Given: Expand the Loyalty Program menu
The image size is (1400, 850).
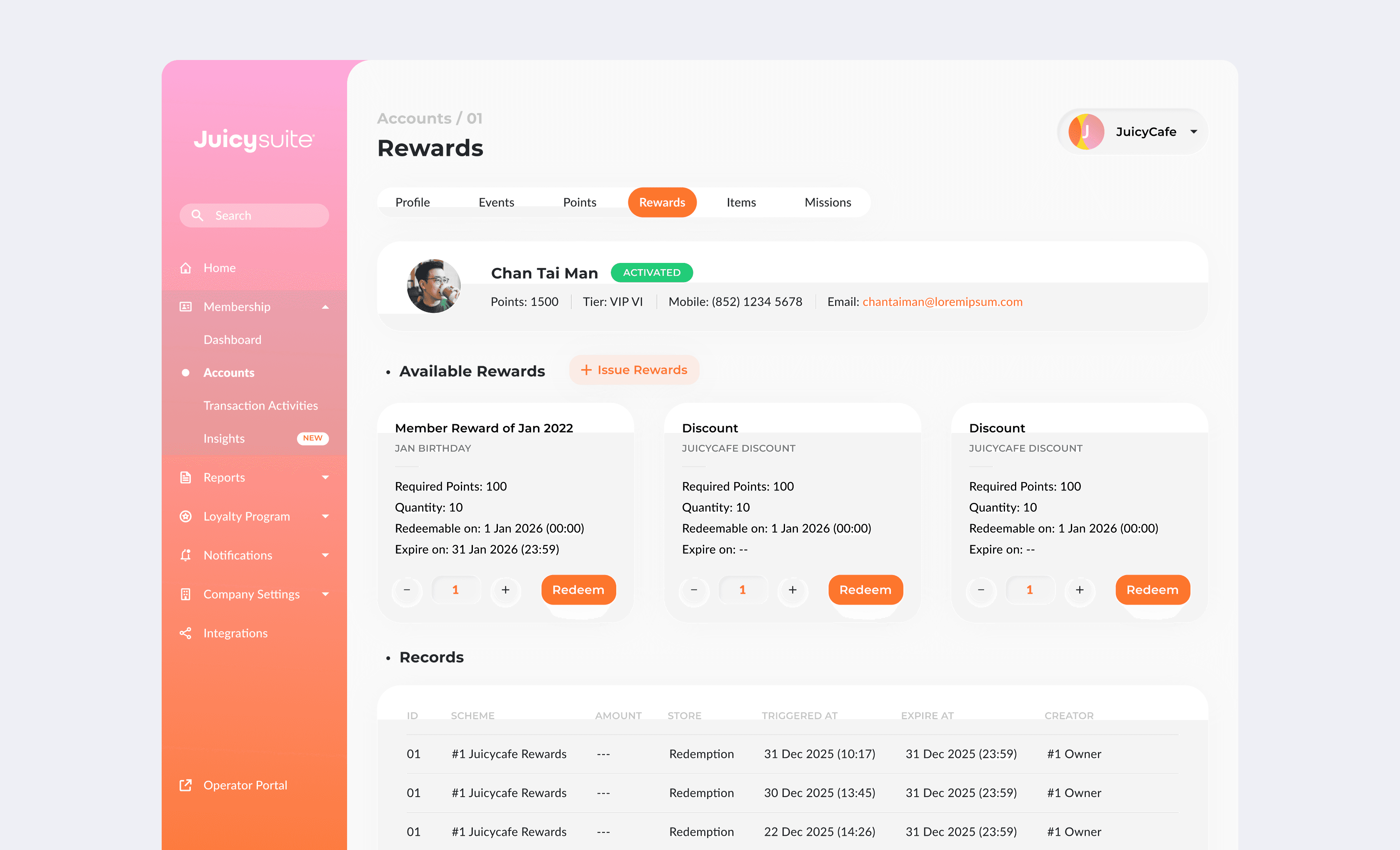Looking at the screenshot, I should coord(325,517).
